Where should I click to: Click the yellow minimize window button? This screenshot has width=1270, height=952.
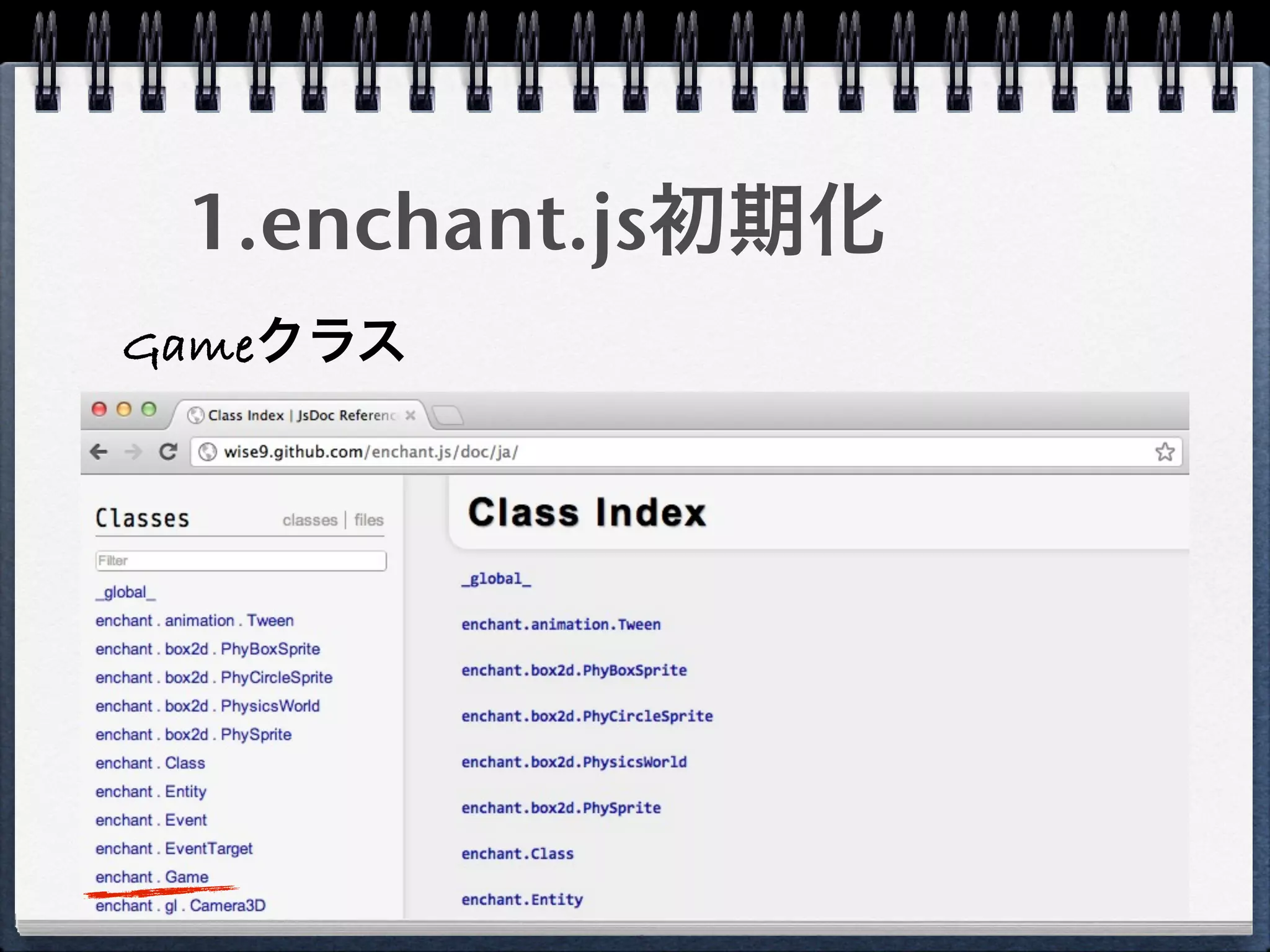(124, 409)
